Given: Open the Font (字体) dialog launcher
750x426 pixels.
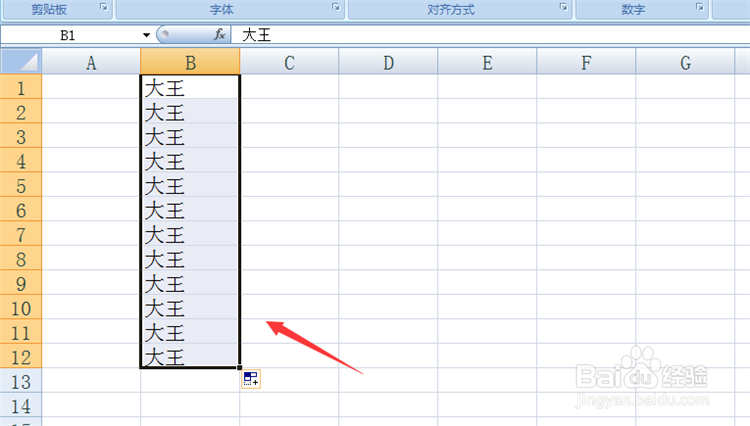Looking at the screenshot, I should click(x=336, y=7).
